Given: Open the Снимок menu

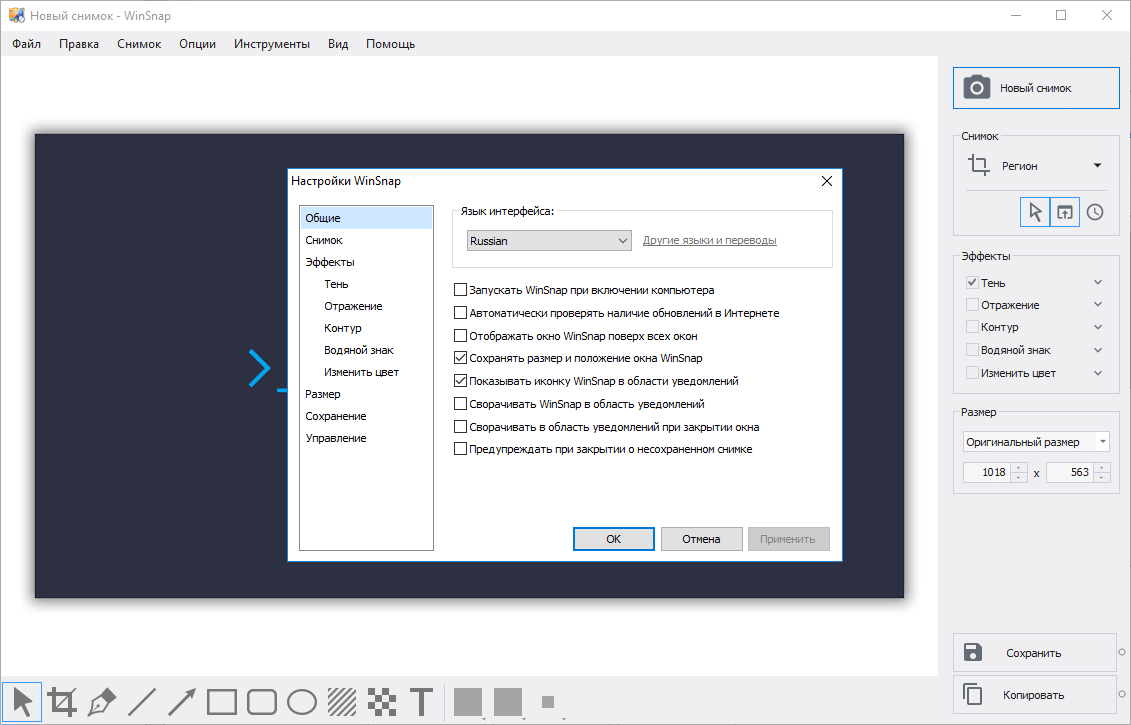Looking at the screenshot, I should [x=139, y=44].
